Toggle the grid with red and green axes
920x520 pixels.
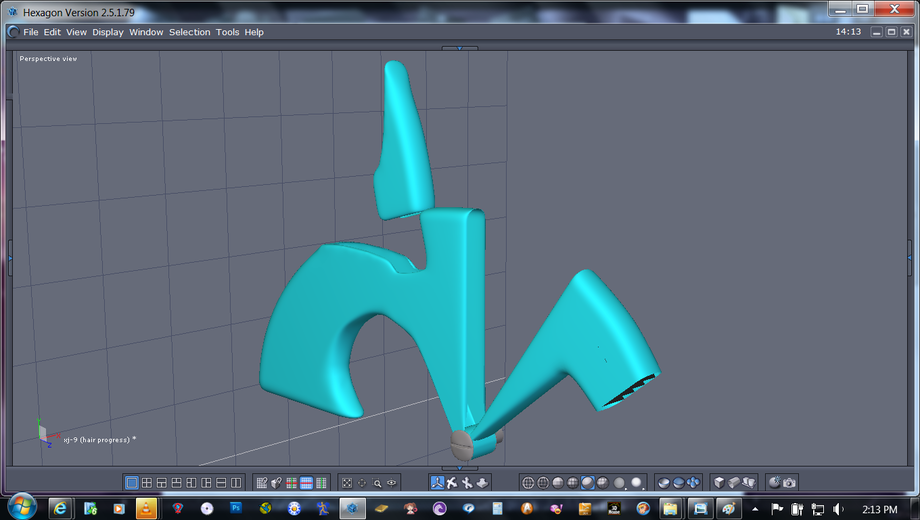292,482
